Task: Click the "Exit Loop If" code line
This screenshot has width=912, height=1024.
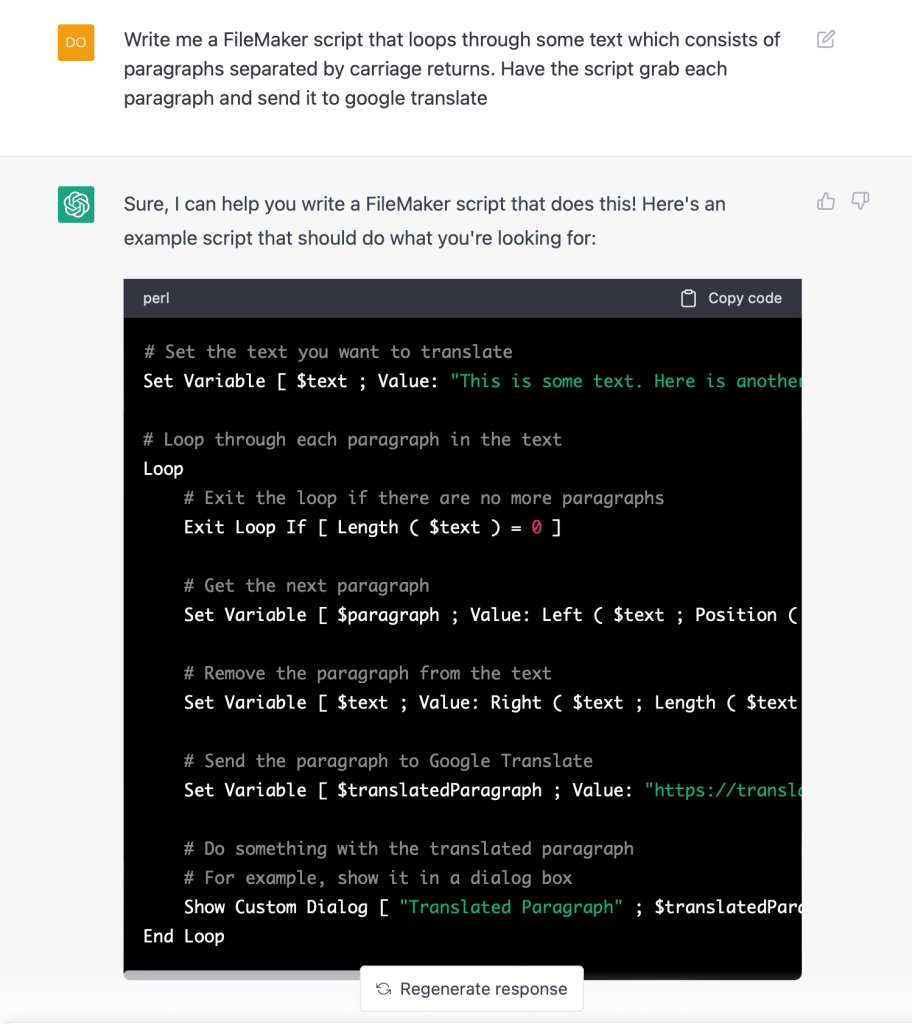Action: click(x=372, y=527)
